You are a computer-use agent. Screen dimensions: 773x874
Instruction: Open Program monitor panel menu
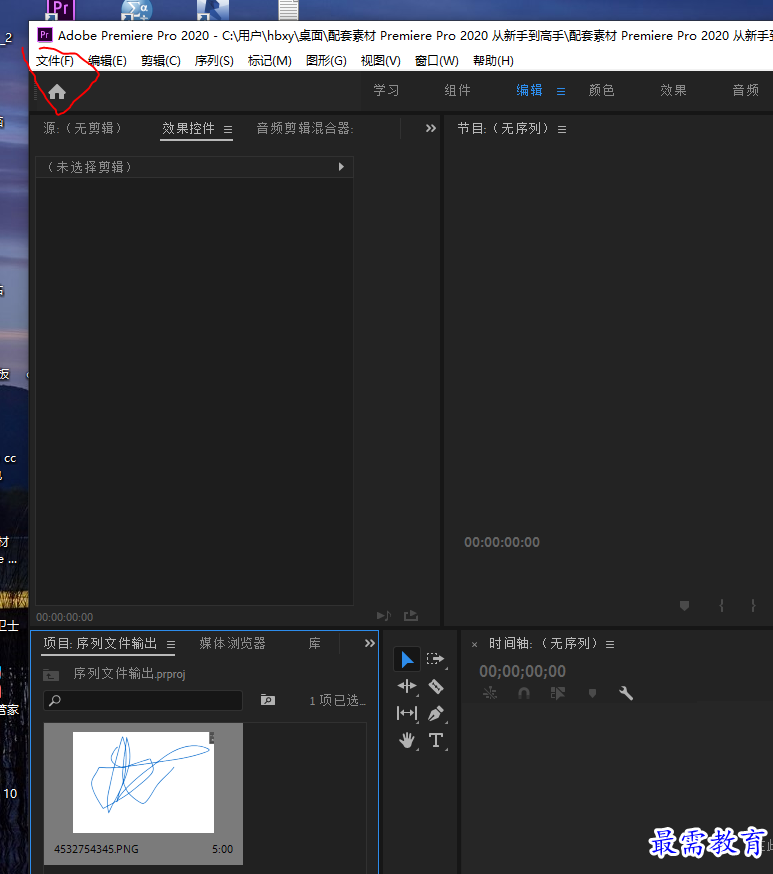point(562,129)
